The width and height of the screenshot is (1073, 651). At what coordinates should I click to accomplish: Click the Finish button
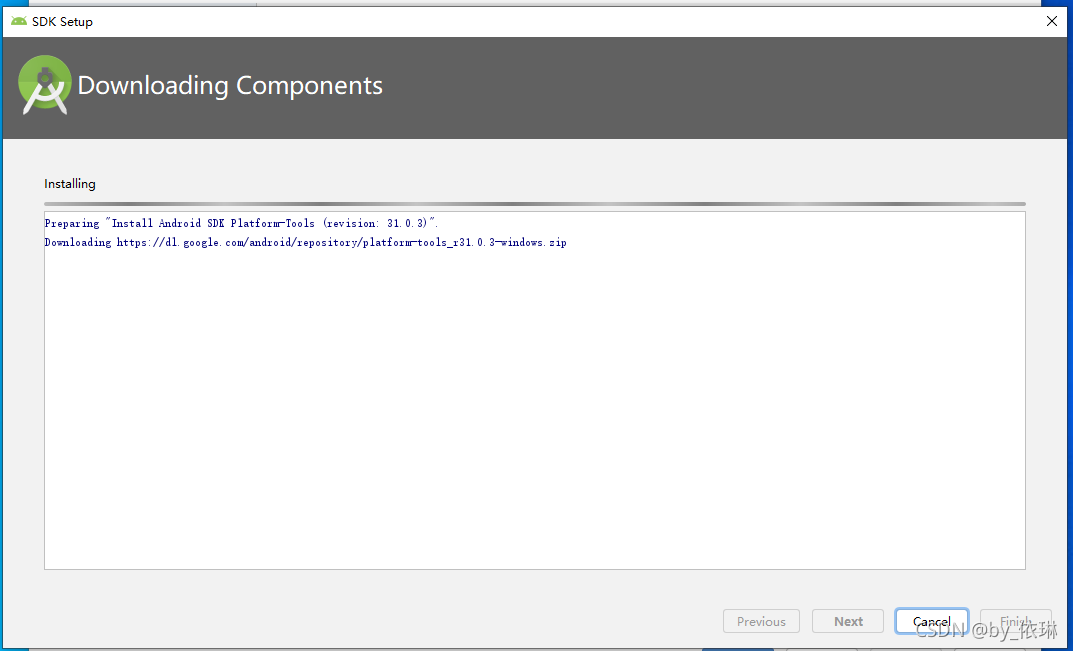1016,622
